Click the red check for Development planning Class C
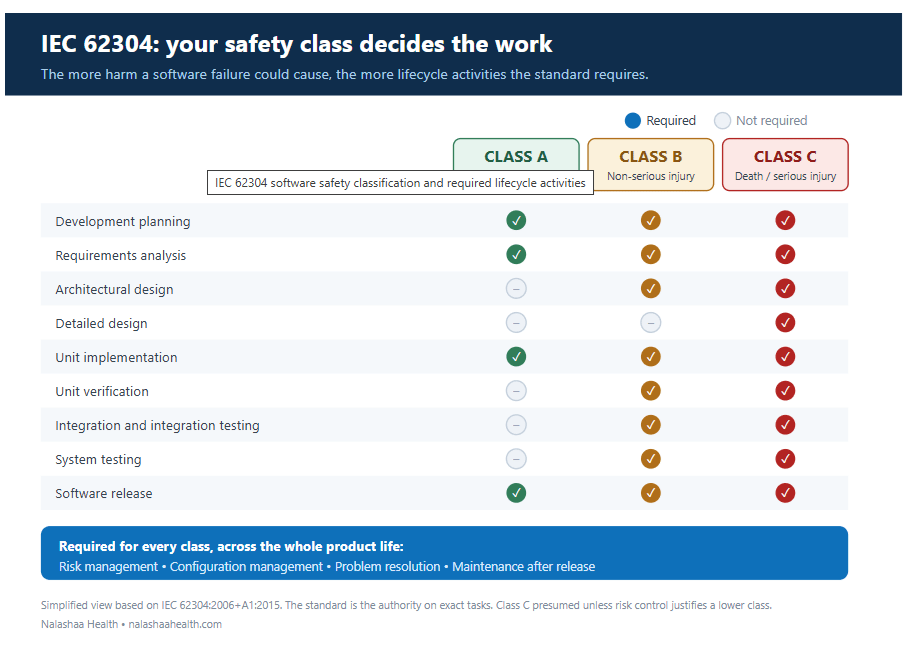 click(x=785, y=220)
